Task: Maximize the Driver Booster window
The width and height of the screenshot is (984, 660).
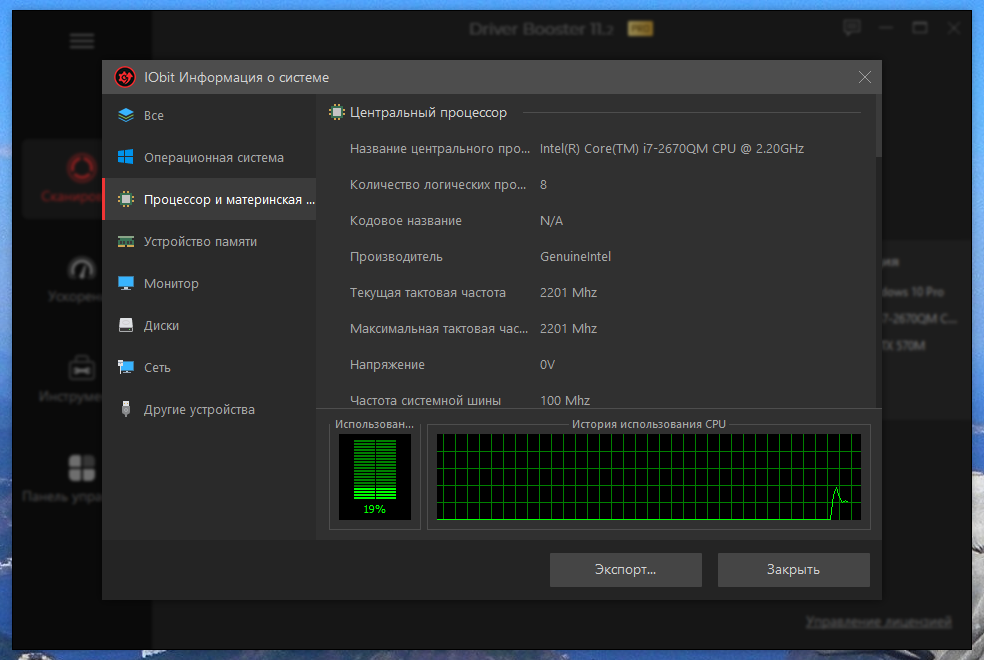Action: point(920,28)
